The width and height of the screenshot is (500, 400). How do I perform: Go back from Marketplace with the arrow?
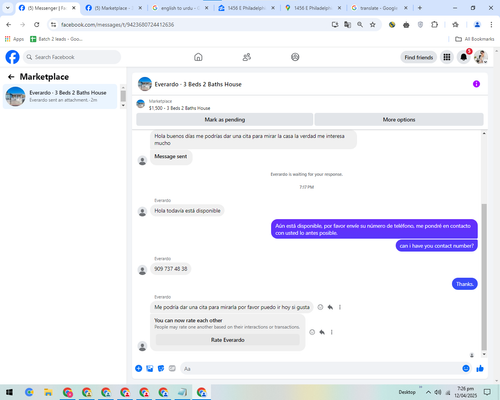click(x=11, y=77)
